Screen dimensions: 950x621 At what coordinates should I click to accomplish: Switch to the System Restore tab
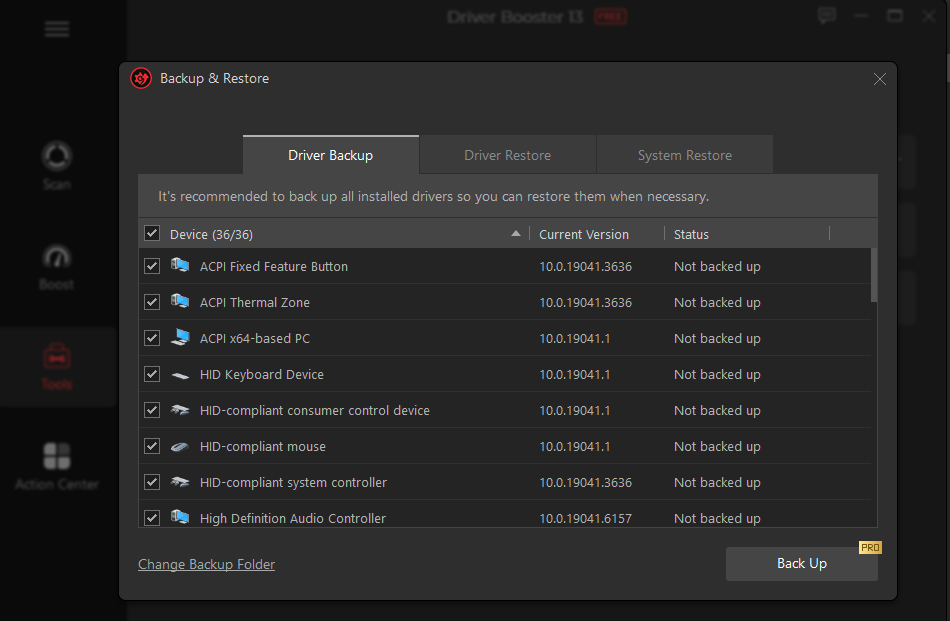click(684, 155)
